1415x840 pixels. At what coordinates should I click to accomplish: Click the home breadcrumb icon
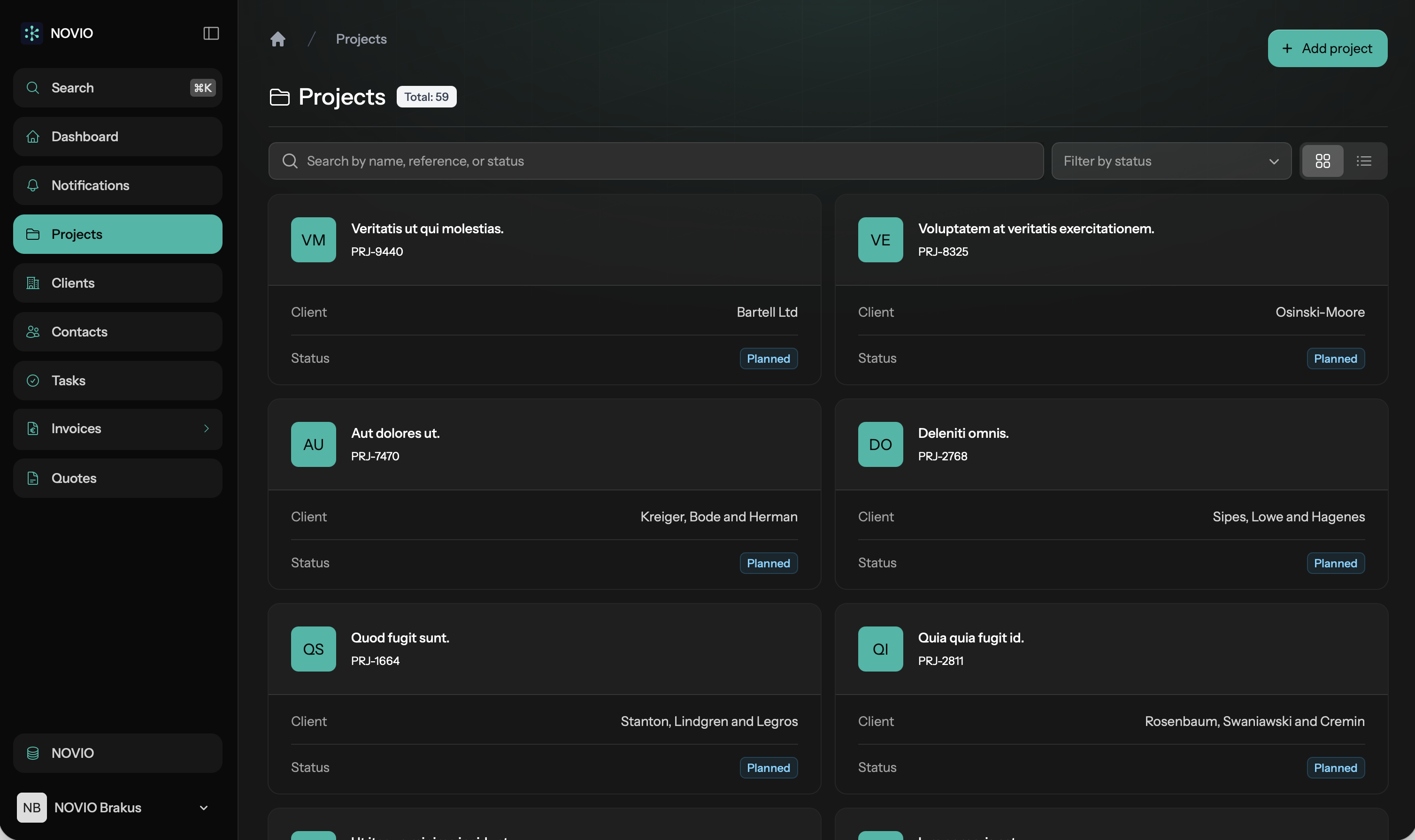tap(278, 38)
